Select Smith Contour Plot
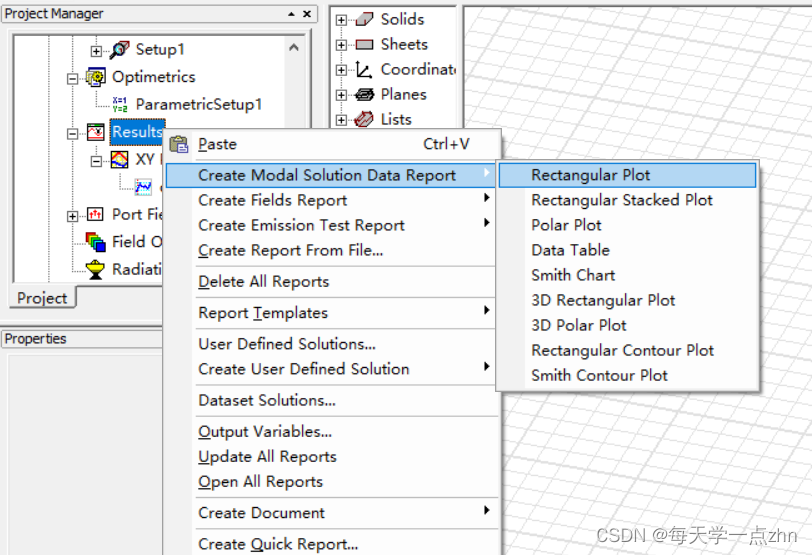Viewport: 812px width, 555px height. pyautogui.click(x=627, y=375)
